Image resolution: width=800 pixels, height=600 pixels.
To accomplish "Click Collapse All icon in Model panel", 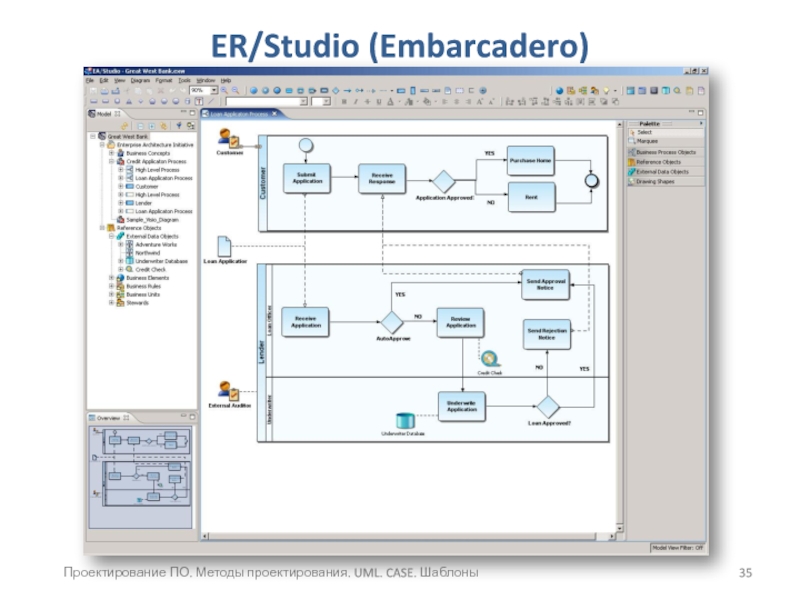I will [140, 126].
